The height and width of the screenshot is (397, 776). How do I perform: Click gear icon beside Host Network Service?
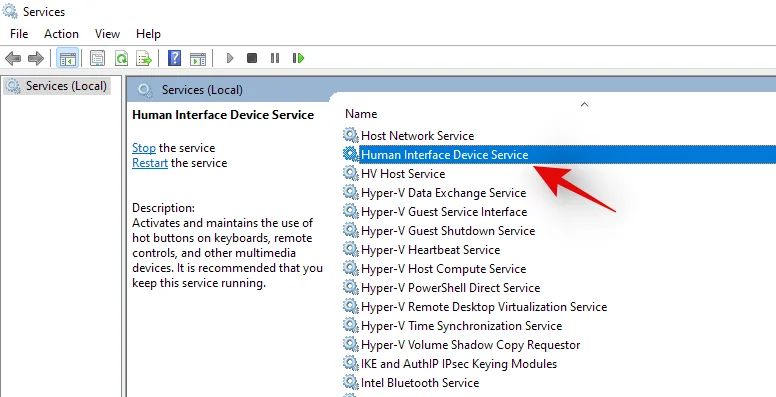(x=350, y=135)
